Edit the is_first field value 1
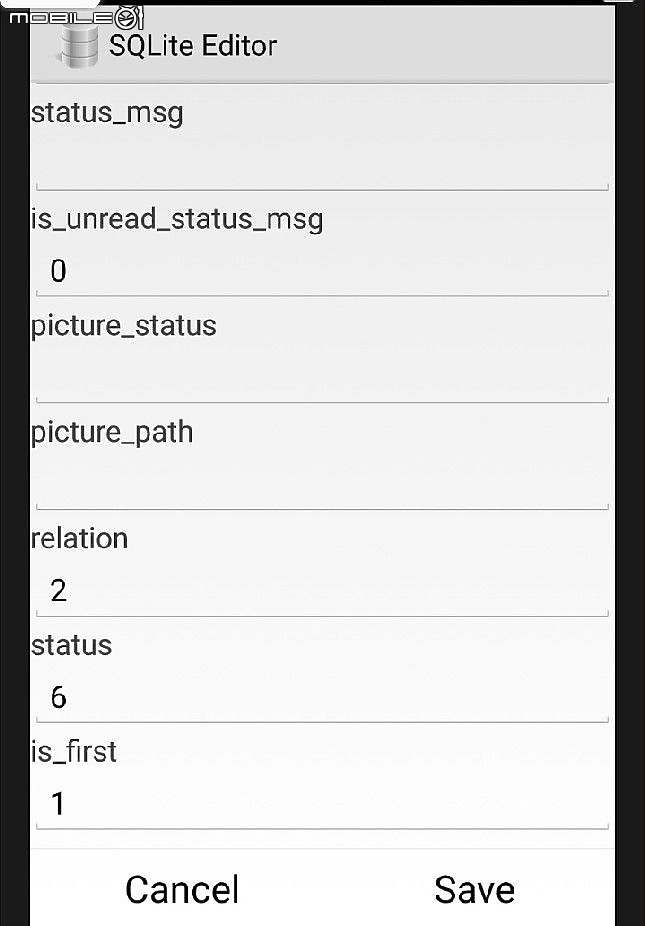The image size is (645, 926). [322, 804]
